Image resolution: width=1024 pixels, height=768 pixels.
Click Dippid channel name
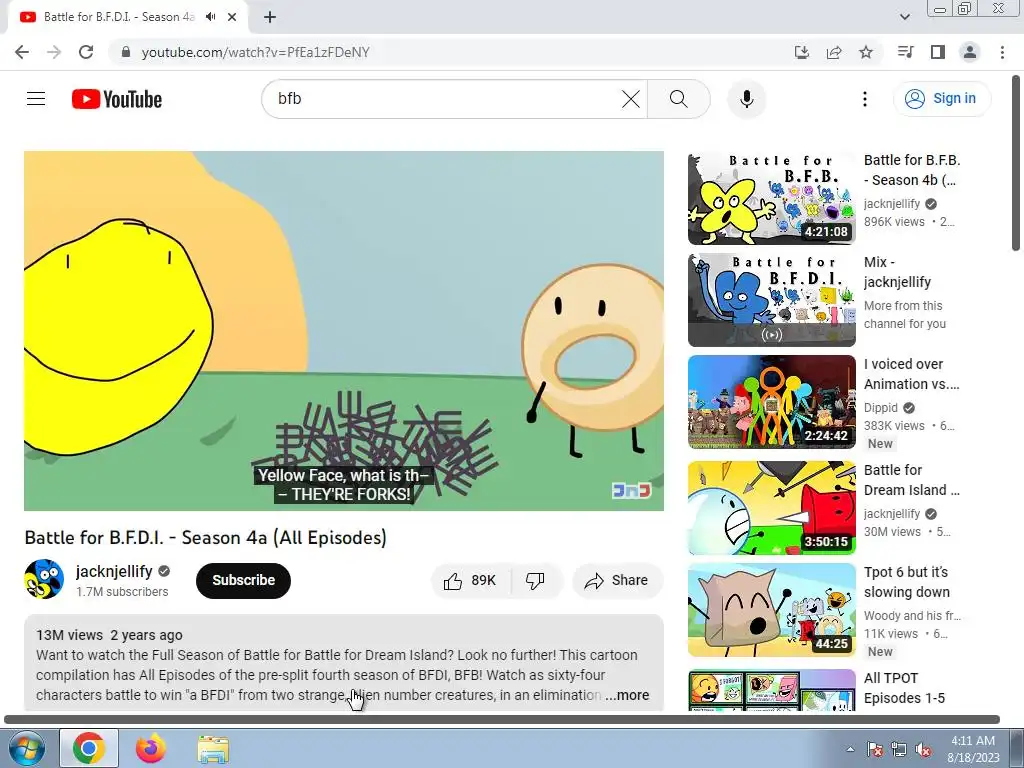(881, 408)
